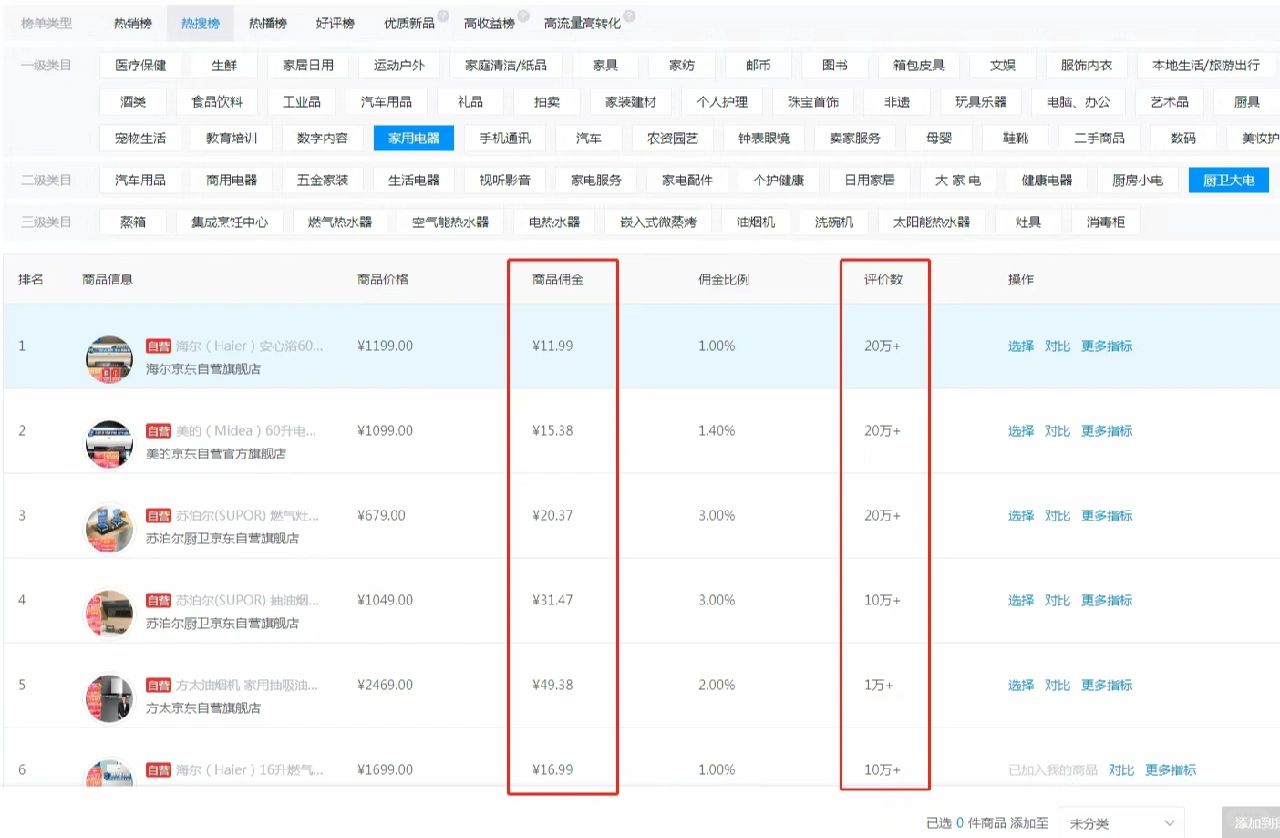Open the 方太京东自营旗舰店 shop name
Viewport: 1280px width, 838px height.
[204, 708]
